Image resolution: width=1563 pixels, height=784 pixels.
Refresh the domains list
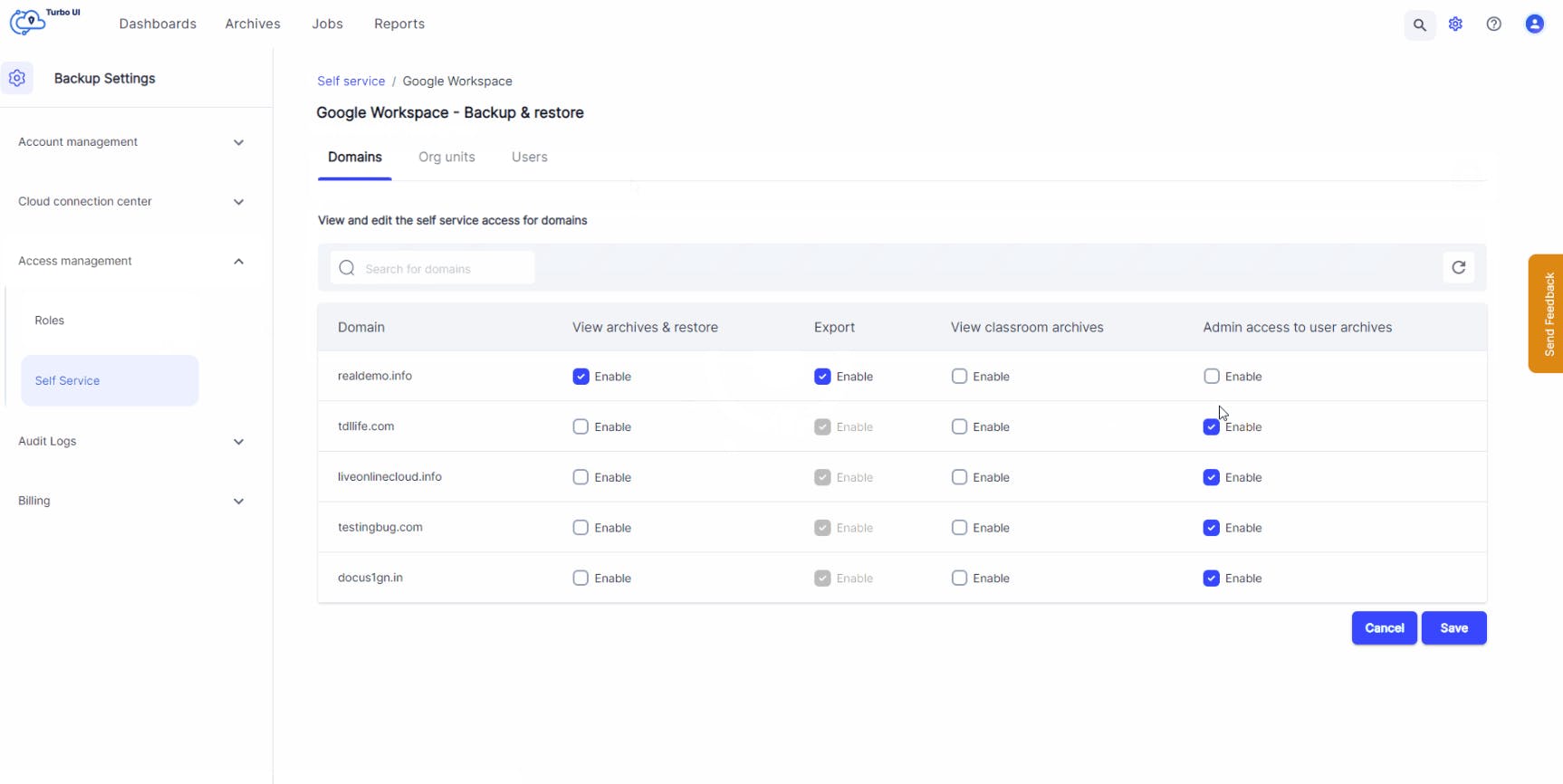[x=1458, y=267]
